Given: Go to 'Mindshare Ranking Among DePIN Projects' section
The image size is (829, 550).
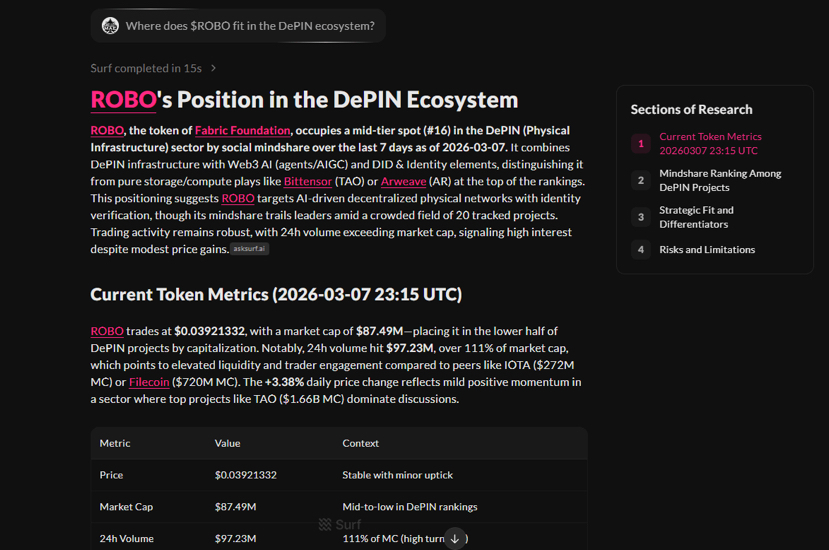Looking at the screenshot, I should pyautogui.click(x=720, y=180).
